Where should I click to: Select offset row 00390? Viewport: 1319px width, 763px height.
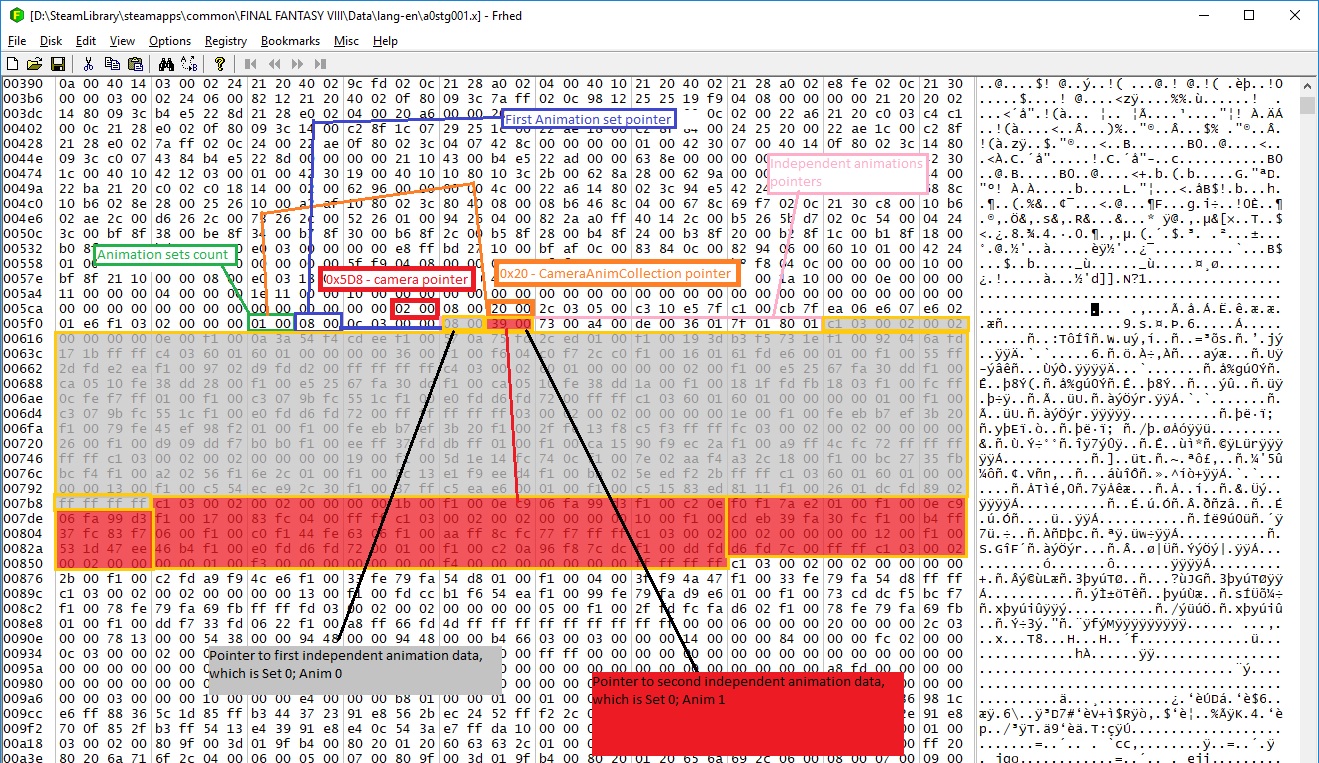(23, 83)
